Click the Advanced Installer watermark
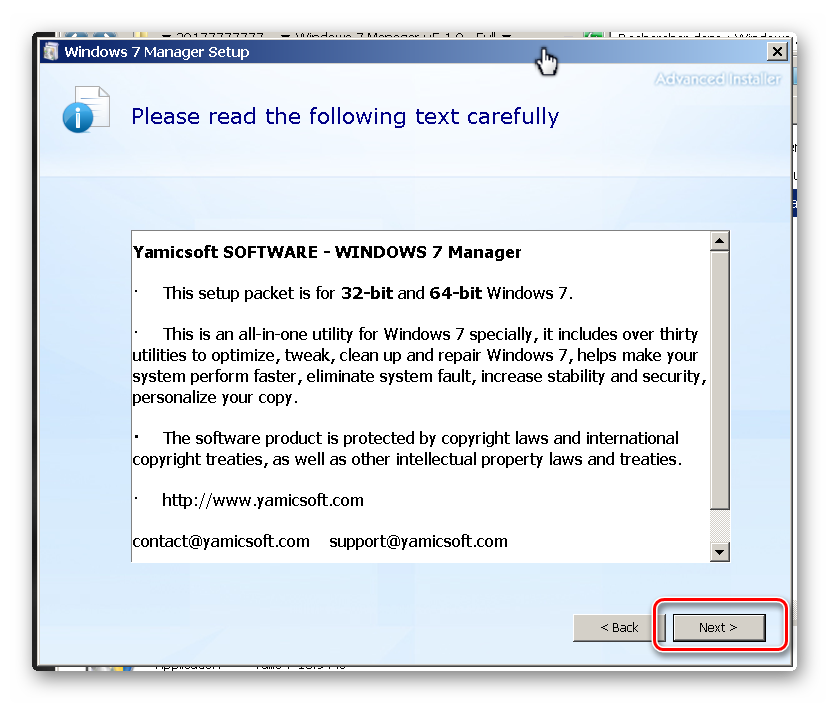The width and height of the screenshot is (830, 704). click(x=717, y=79)
